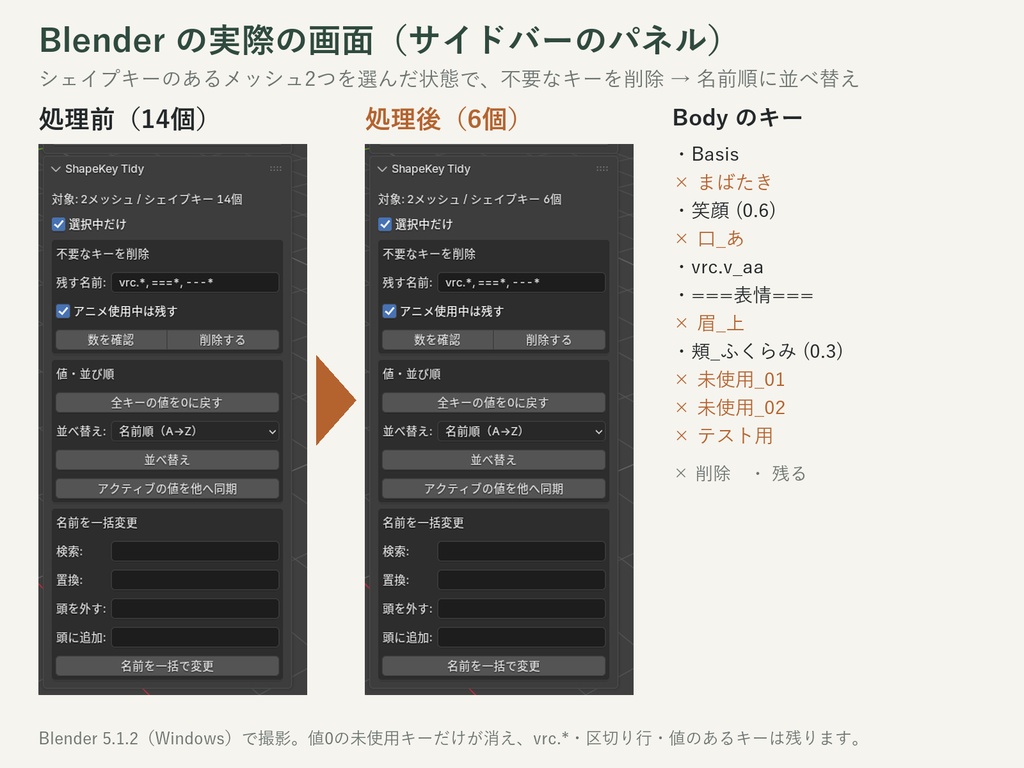Click the Body のキー heading

pyautogui.click(x=737, y=118)
